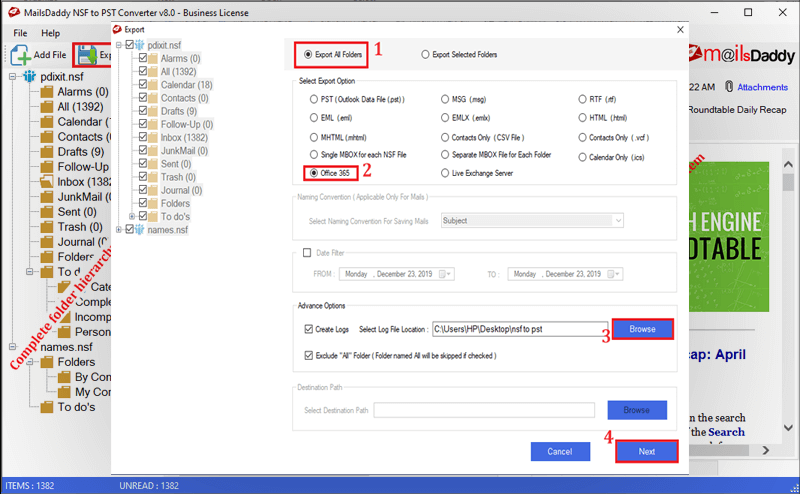Click the To date calendar picker icon
Viewport: 800px width, 494px height.
pos(611,274)
